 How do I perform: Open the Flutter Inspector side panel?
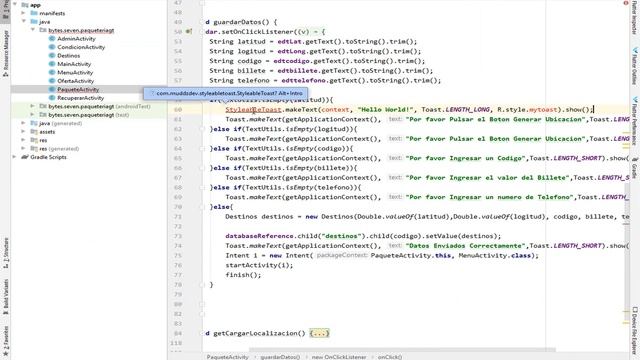pyautogui.click(x=635, y=18)
